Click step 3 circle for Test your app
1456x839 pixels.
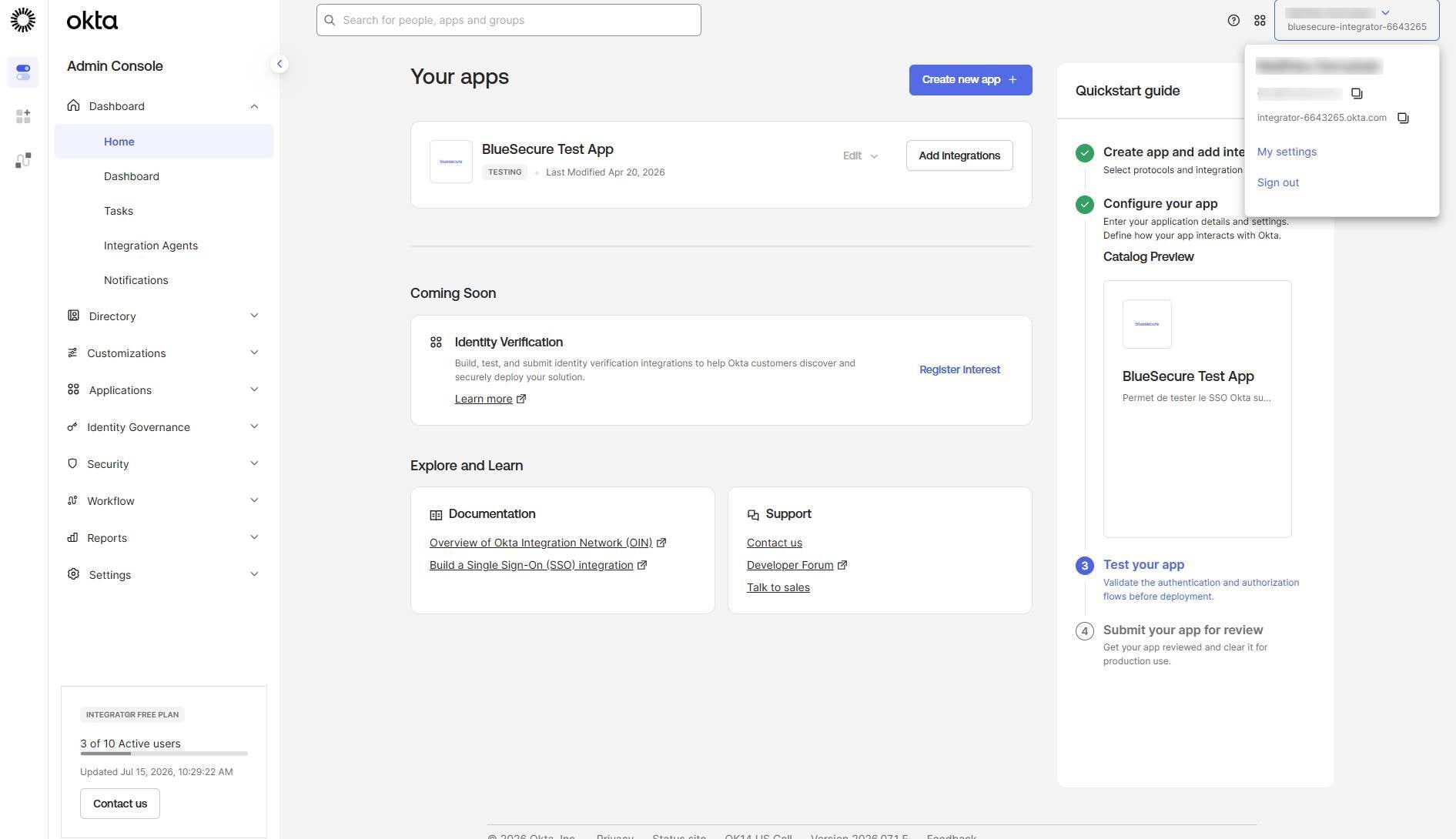coord(1084,566)
